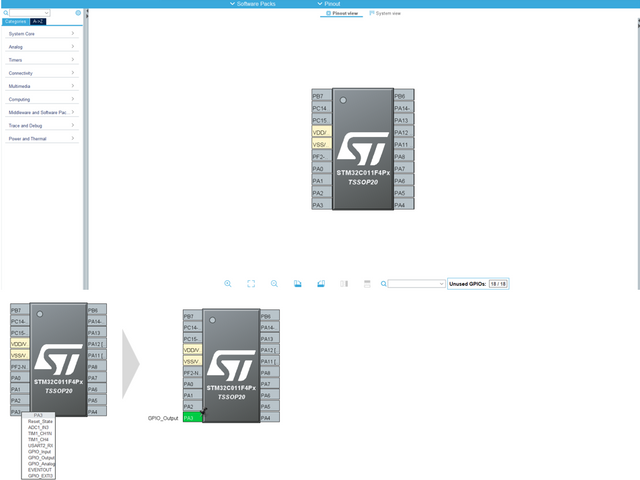Viewport: 640px width, 480px height.
Task: Expand the Timers category
Action: click(x=40, y=60)
